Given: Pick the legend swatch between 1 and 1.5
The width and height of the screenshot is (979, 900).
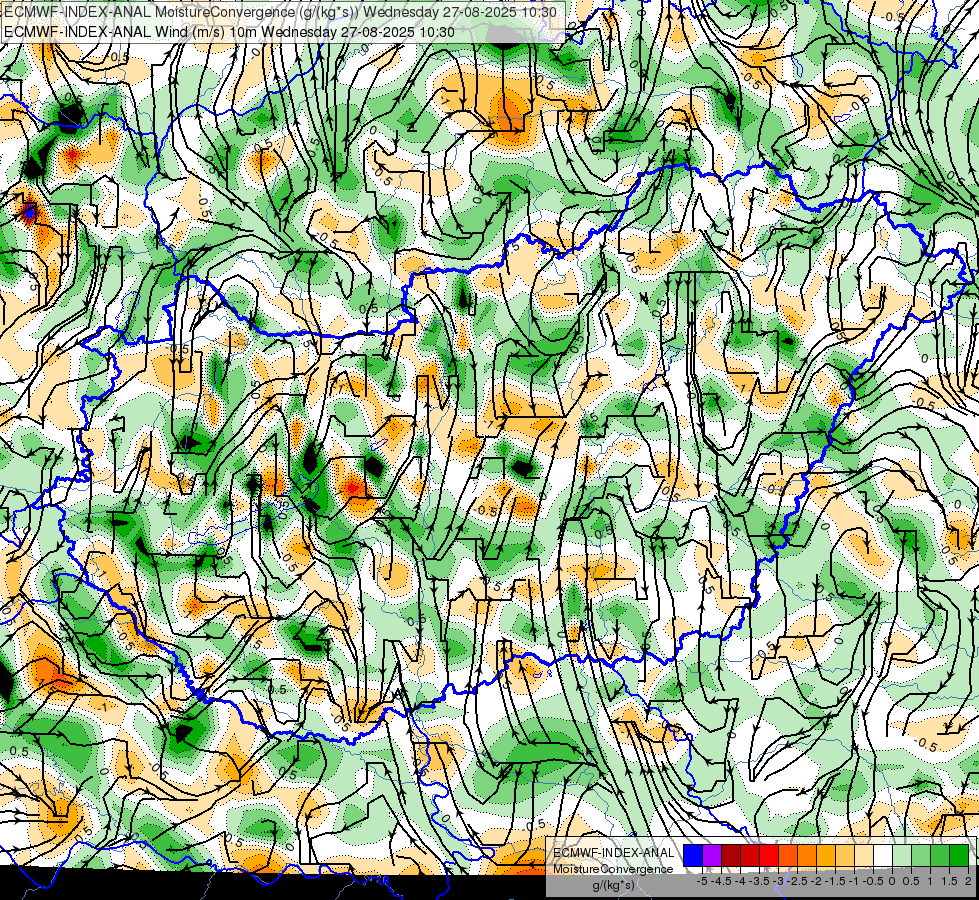Looking at the screenshot, I should click(x=940, y=855).
